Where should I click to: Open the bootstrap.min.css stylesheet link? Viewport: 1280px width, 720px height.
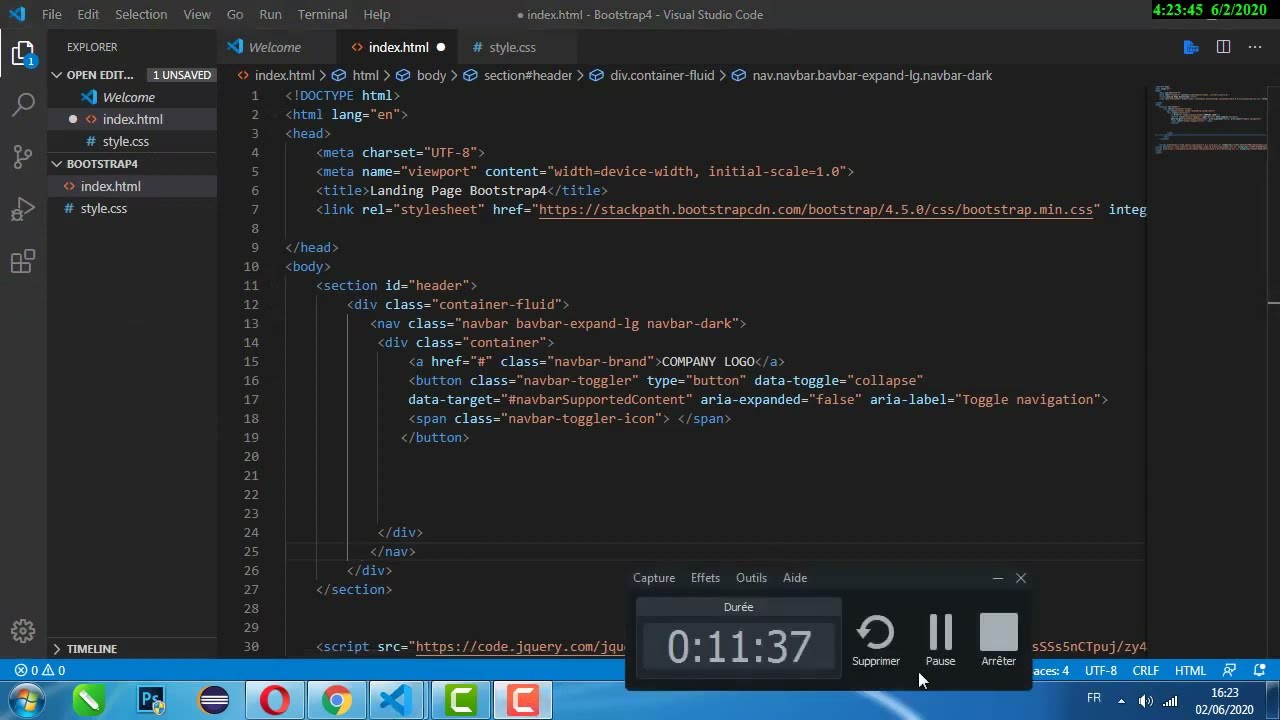pyautogui.click(x=816, y=210)
